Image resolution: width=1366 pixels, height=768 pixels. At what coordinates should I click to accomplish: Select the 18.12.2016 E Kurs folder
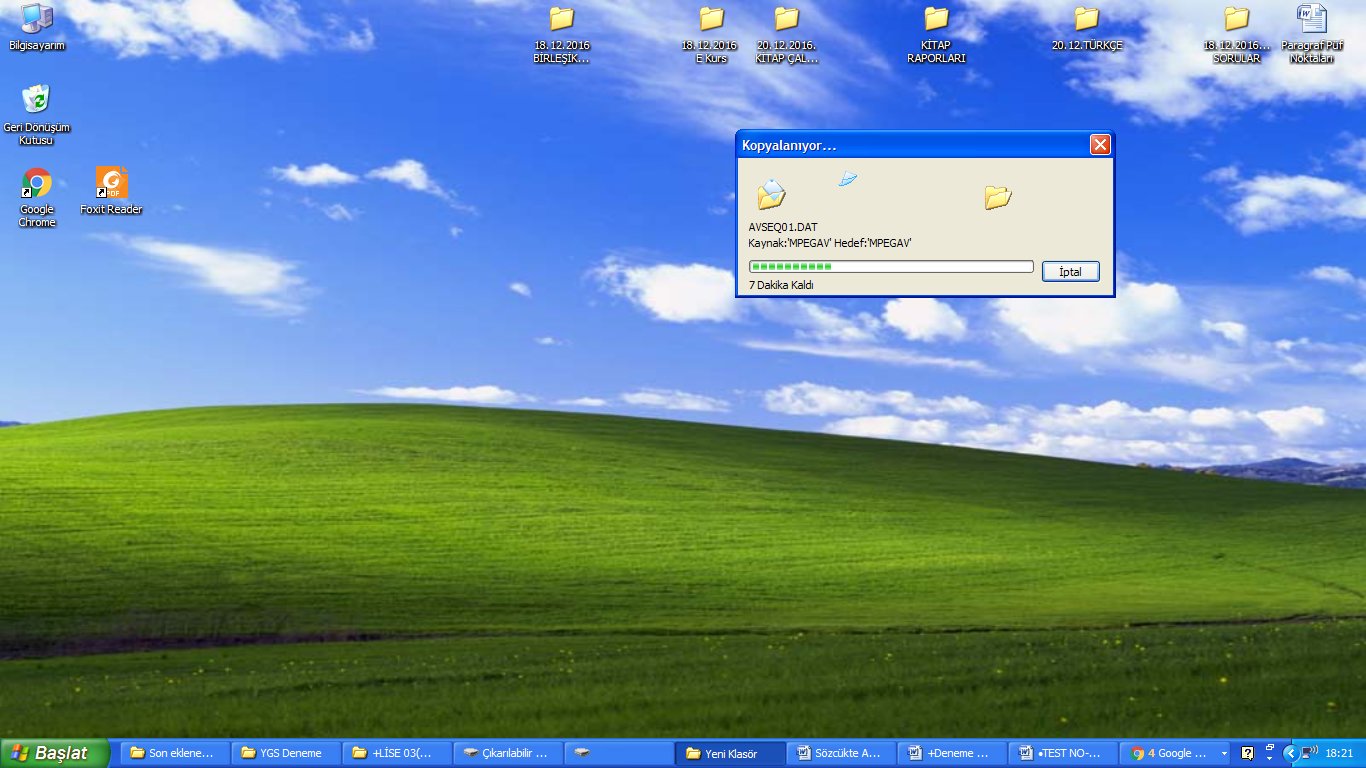coord(710,19)
